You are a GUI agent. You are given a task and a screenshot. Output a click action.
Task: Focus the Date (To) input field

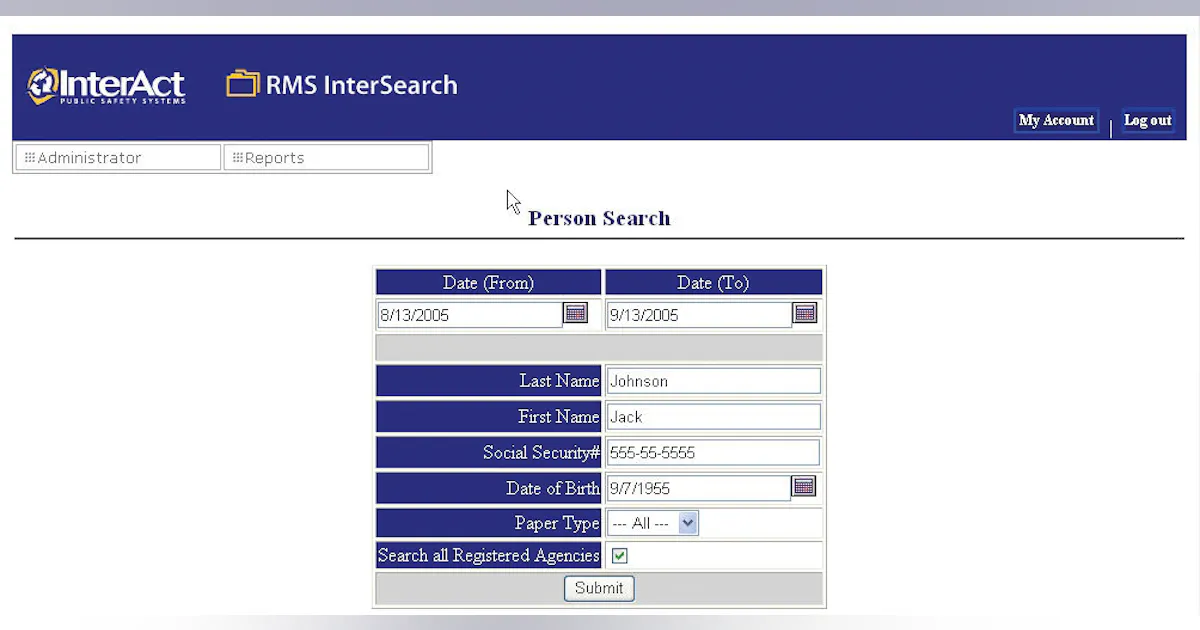pyautogui.click(x=699, y=315)
